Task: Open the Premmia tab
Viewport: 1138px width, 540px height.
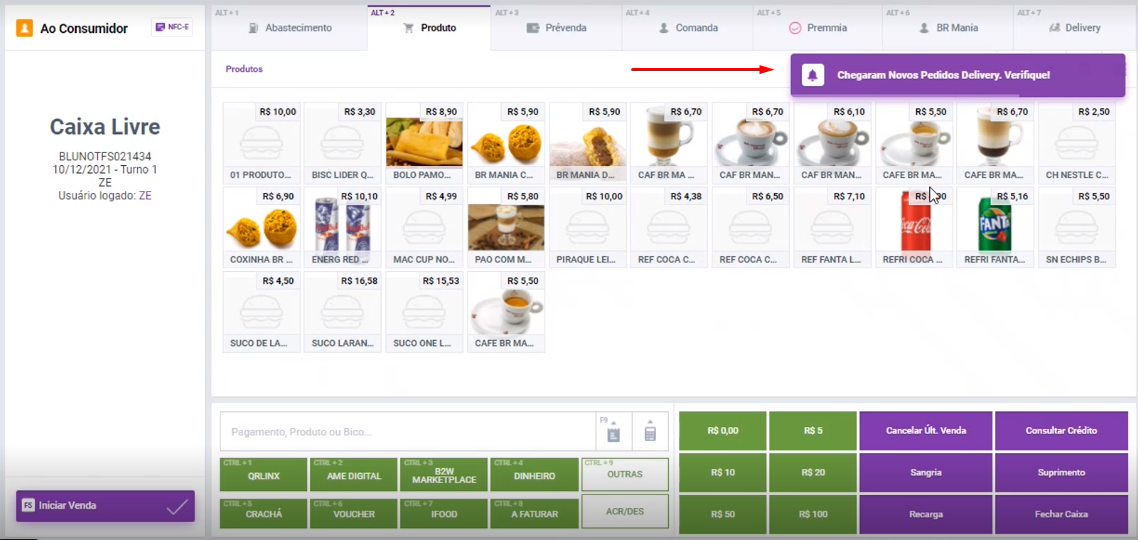Action: tap(818, 28)
